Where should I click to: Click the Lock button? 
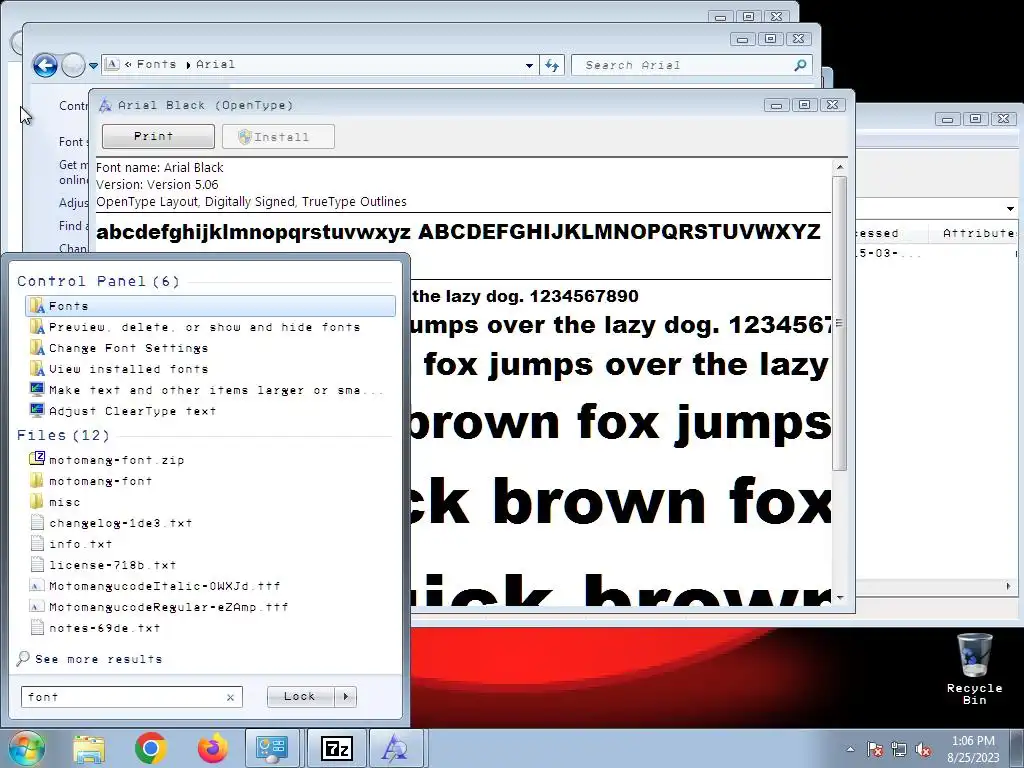[x=300, y=697]
